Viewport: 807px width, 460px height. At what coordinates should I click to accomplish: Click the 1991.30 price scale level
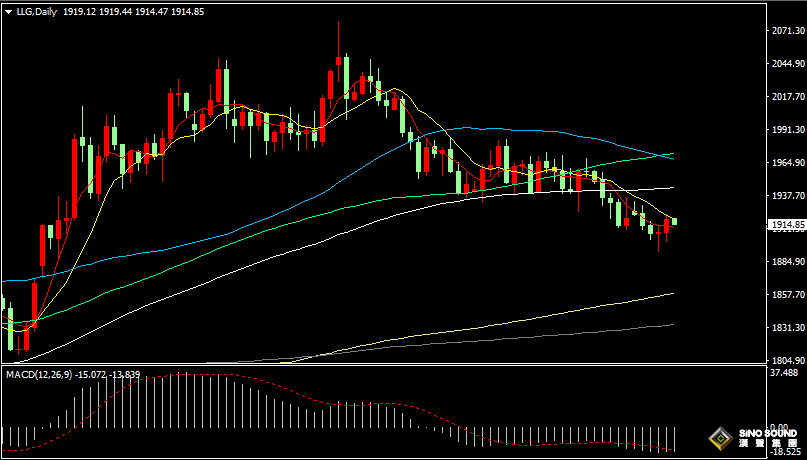pyautogui.click(x=787, y=130)
